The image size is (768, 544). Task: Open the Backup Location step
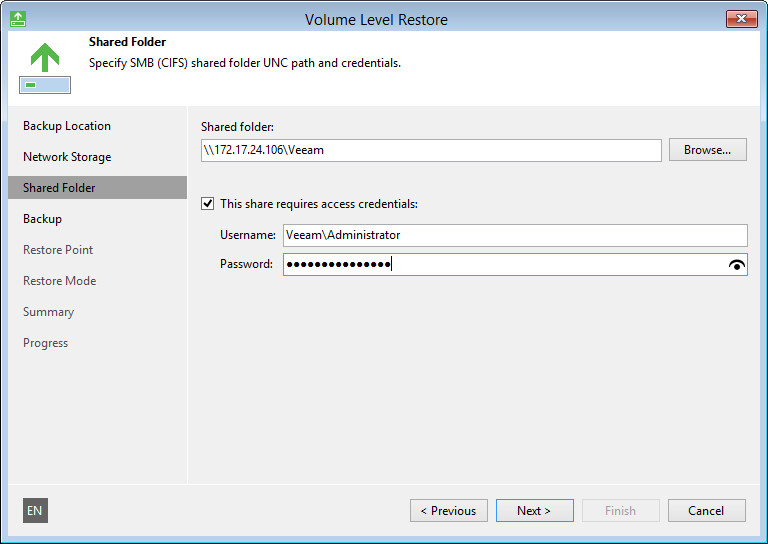[67, 126]
